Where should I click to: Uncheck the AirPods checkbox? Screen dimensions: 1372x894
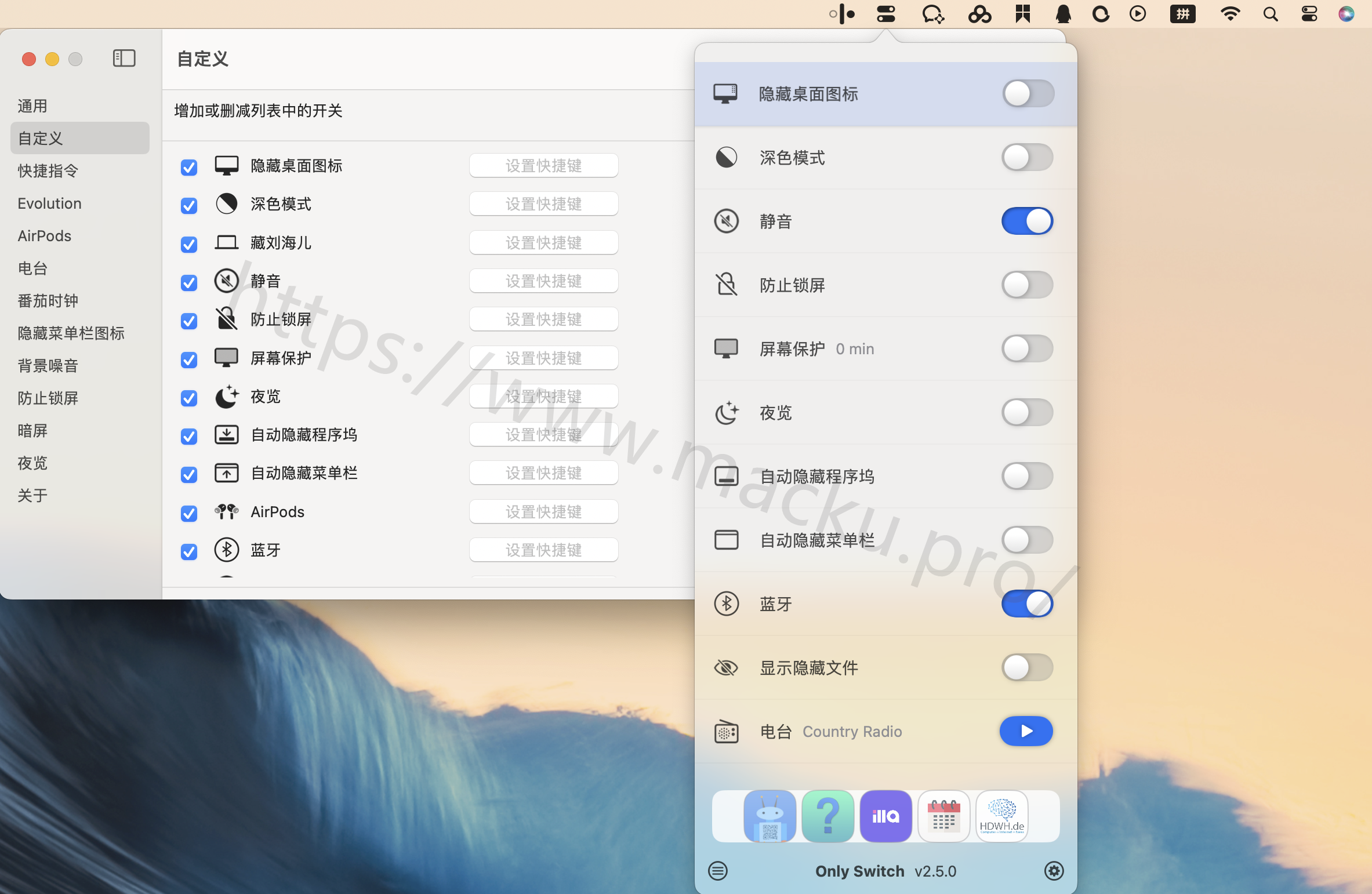pyautogui.click(x=189, y=513)
